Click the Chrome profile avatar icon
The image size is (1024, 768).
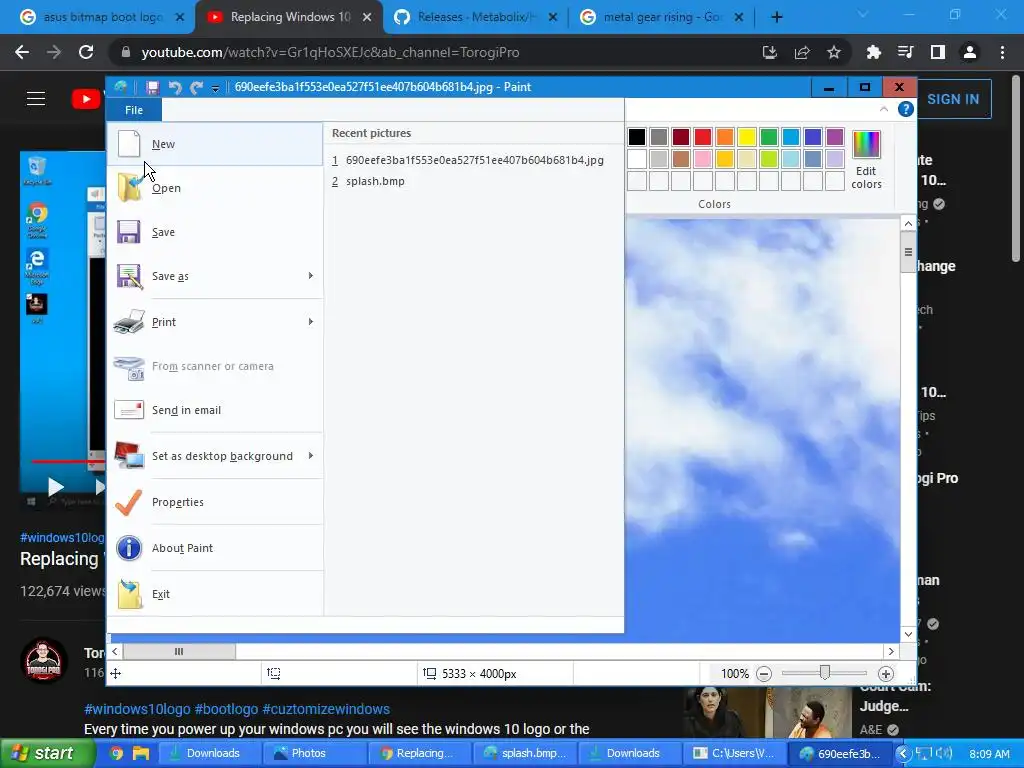tap(970, 52)
